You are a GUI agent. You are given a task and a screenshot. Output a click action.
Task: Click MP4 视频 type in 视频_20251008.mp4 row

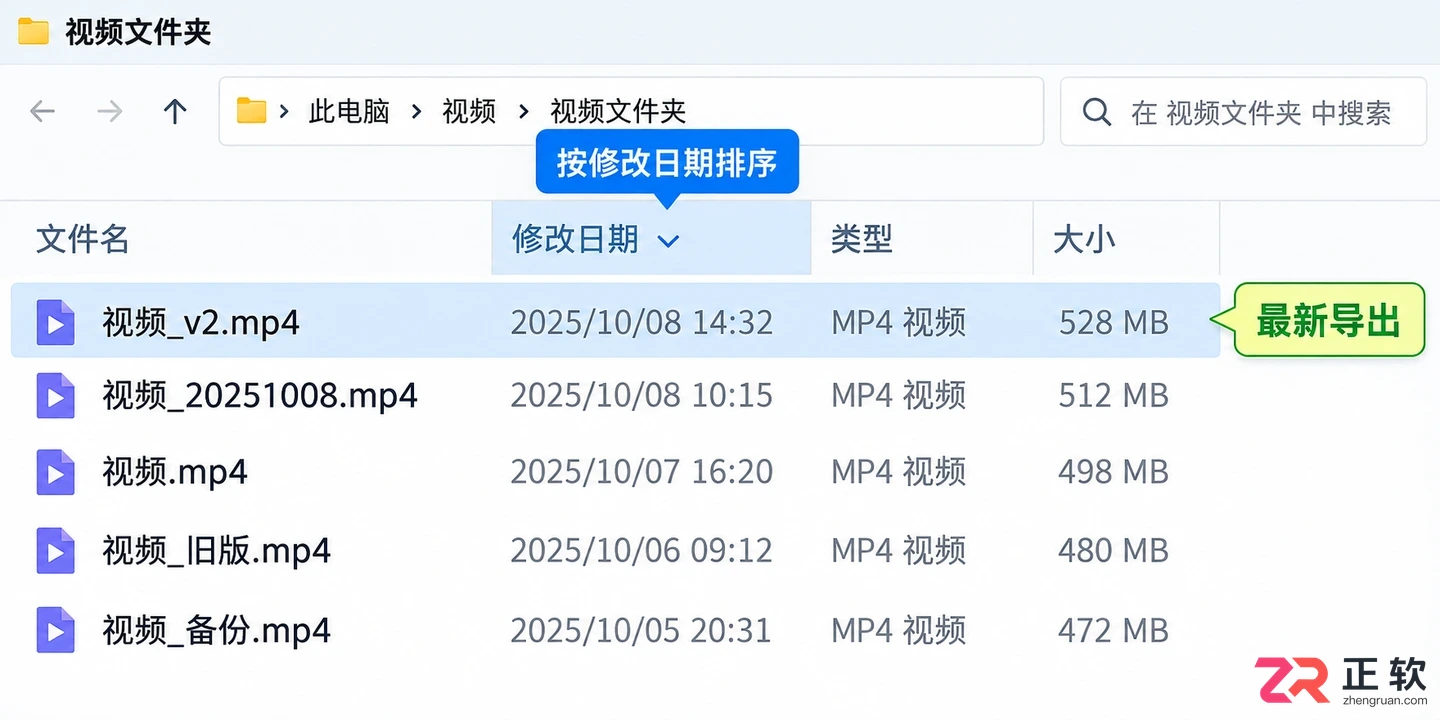(899, 396)
